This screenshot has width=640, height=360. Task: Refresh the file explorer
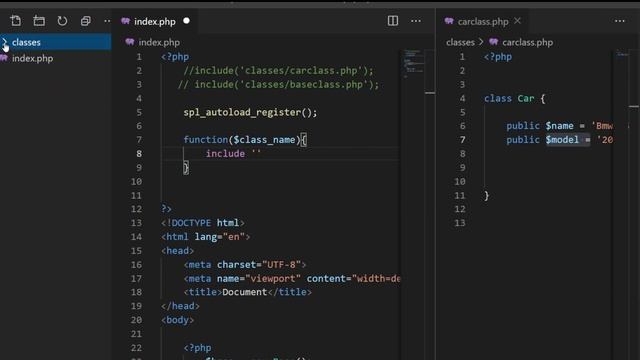(62, 21)
